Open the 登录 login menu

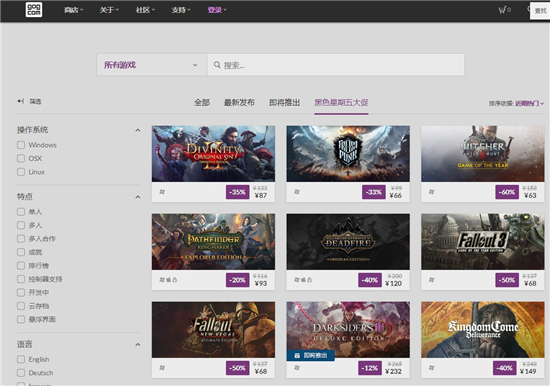pyautogui.click(x=217, y=10)
